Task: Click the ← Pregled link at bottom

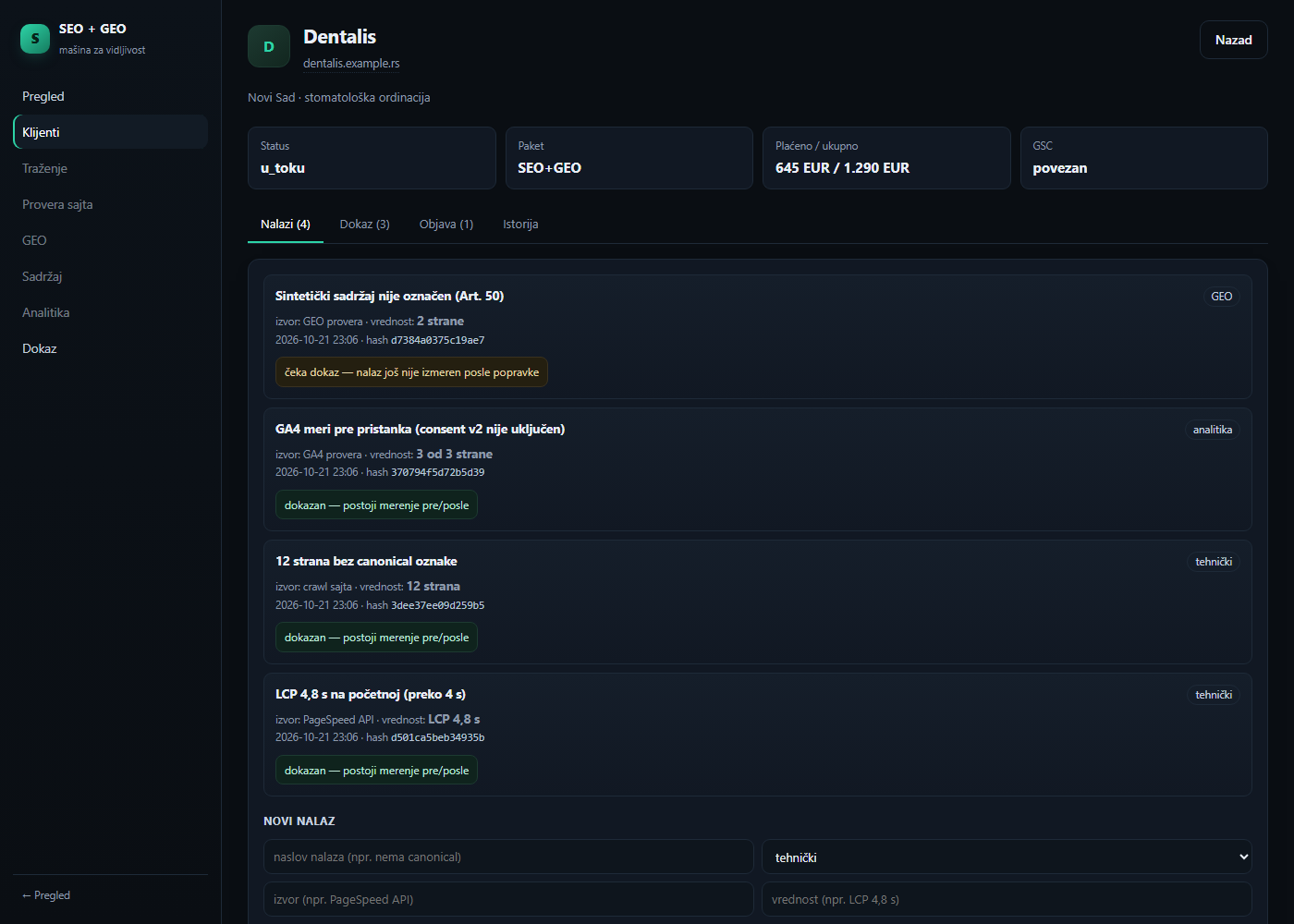Action: [46, 895]
